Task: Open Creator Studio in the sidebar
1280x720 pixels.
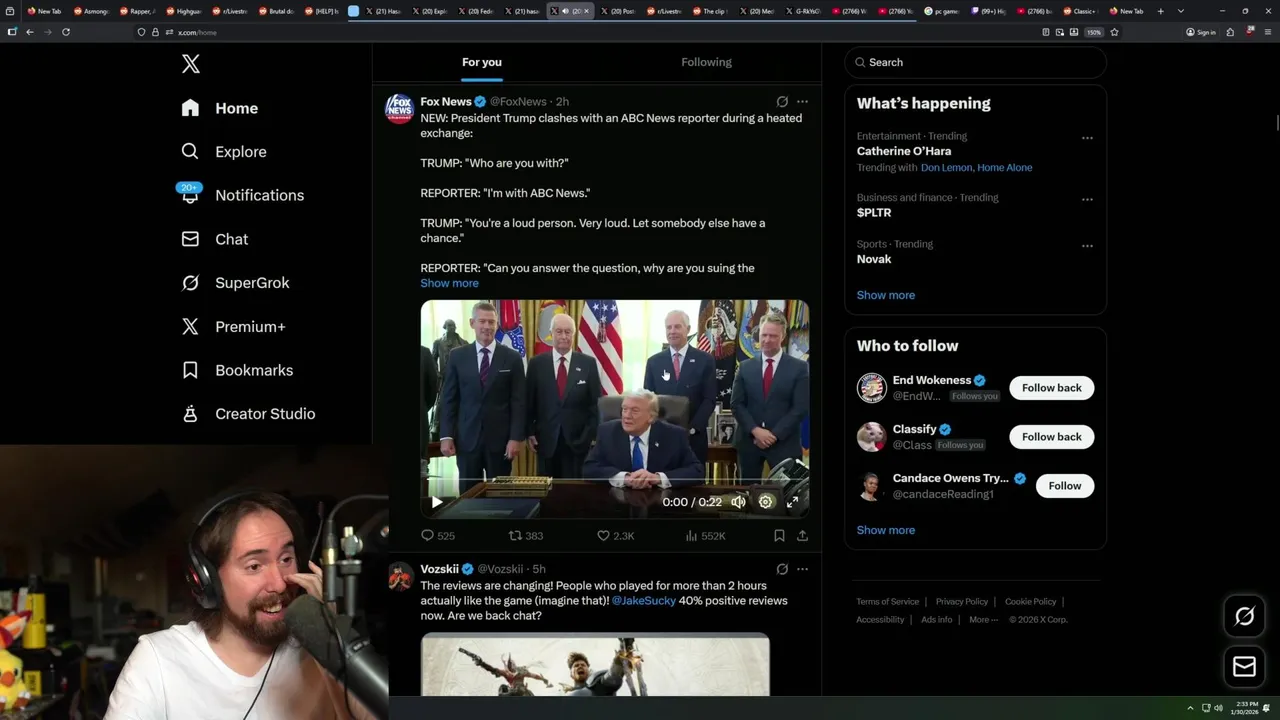Action: 248,414
